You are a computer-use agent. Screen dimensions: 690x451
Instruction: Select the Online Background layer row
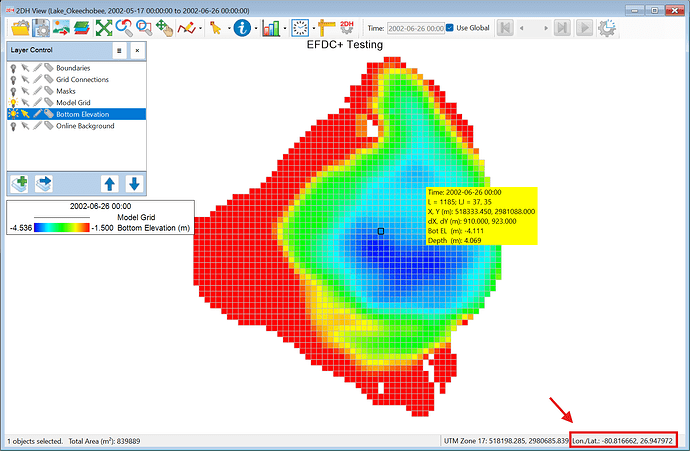point(77,126)
